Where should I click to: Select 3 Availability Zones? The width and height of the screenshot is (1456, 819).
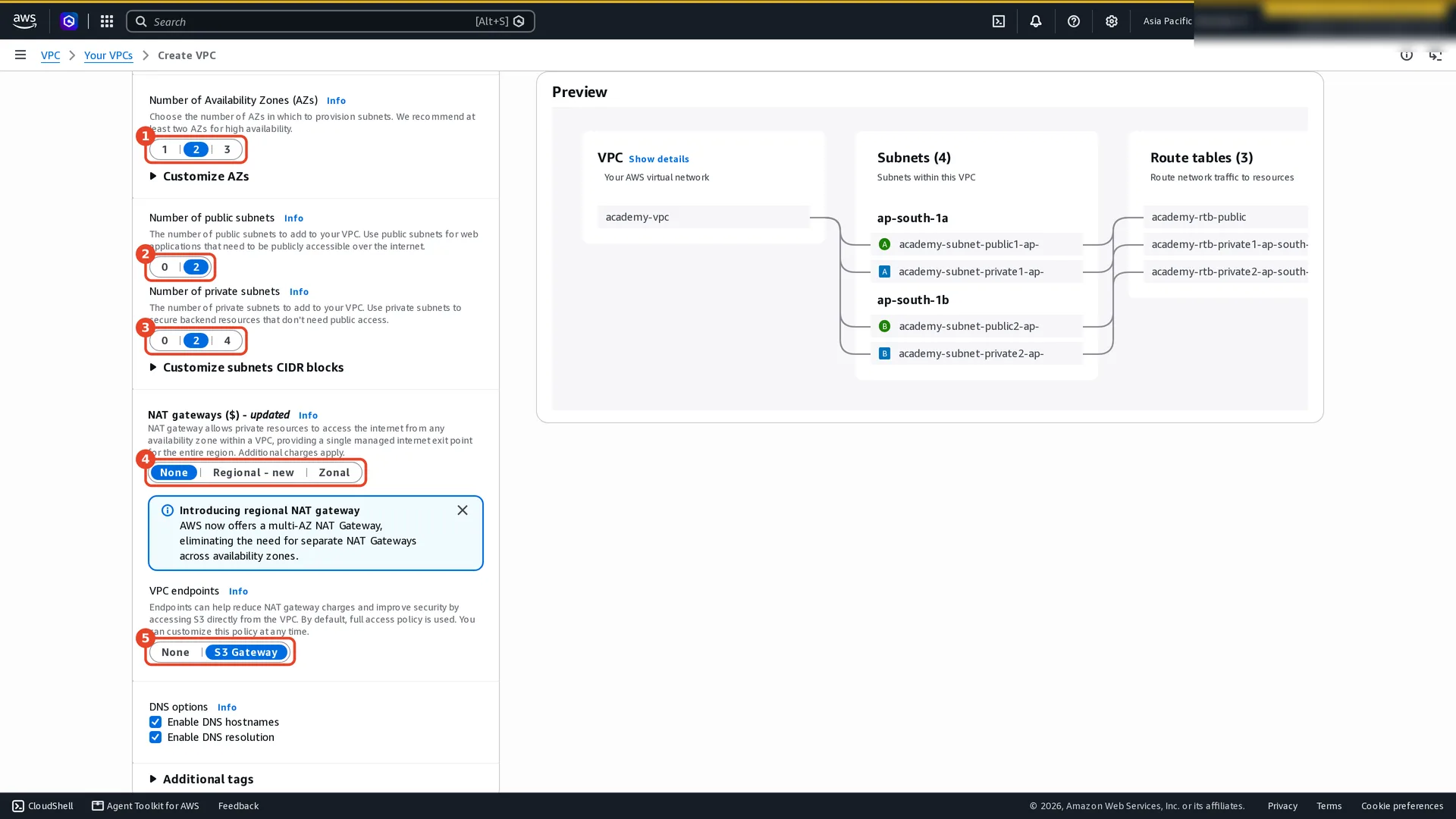(x=227, y=149)
